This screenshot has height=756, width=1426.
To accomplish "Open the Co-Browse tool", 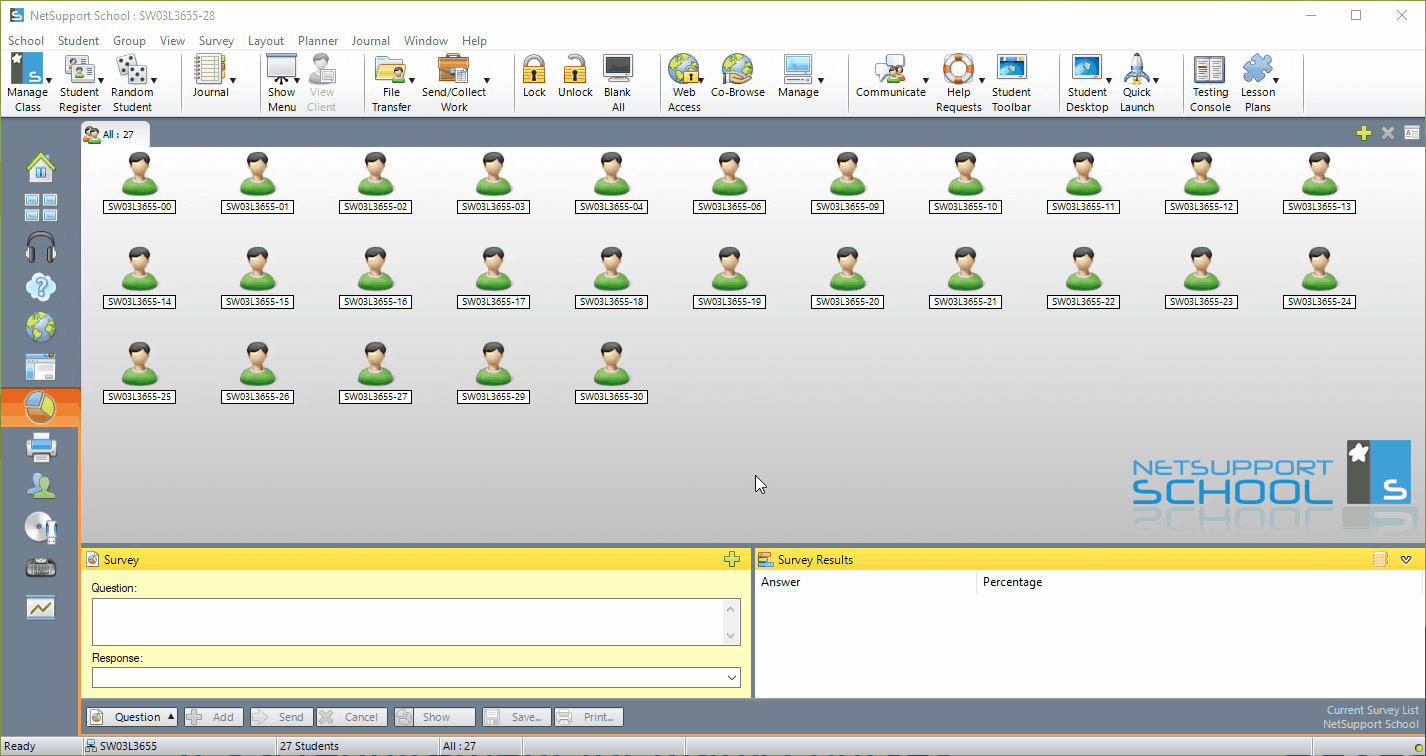I will point(737,76).
